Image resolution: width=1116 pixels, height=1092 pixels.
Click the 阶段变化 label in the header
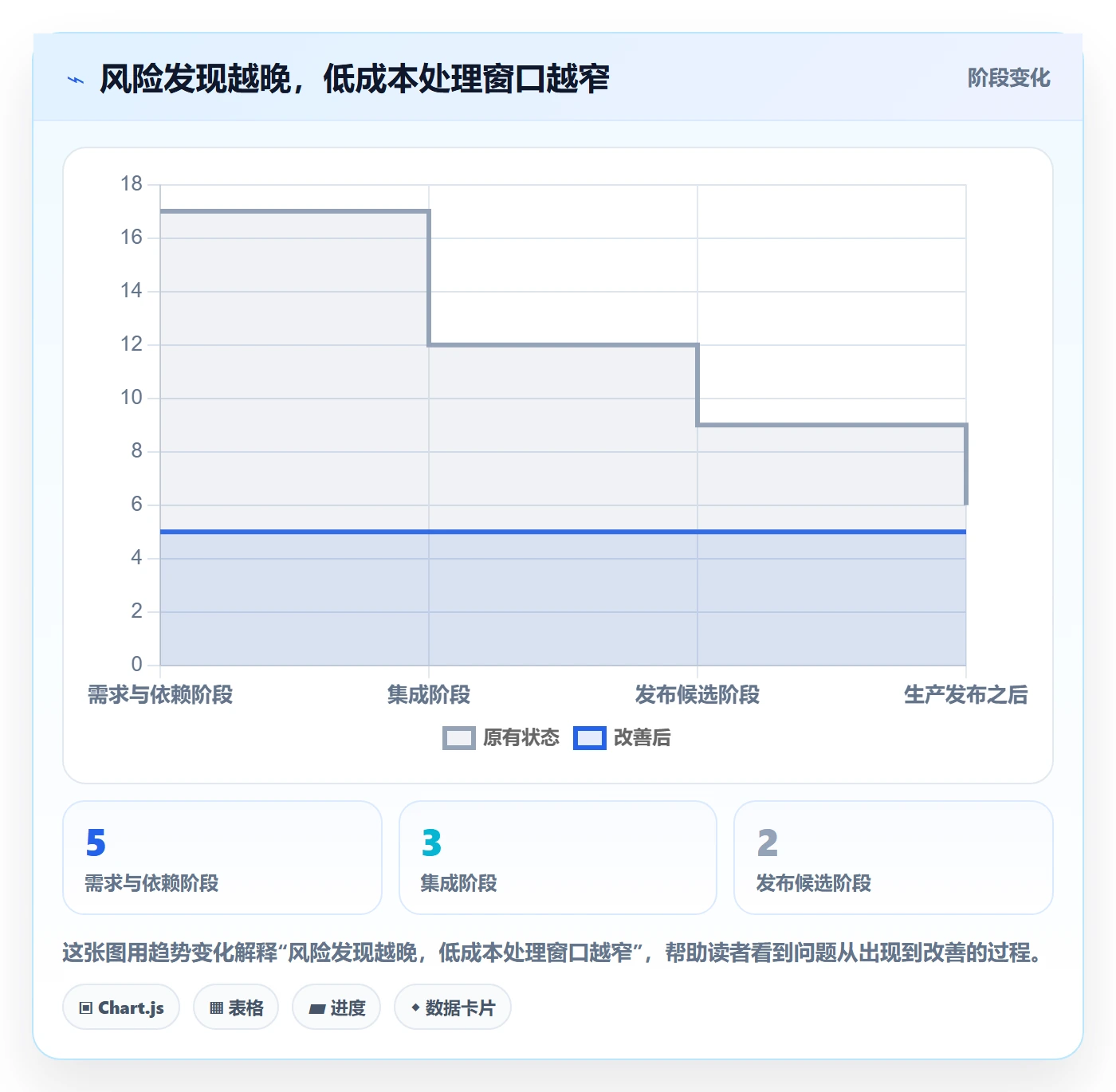[1008, 78]
